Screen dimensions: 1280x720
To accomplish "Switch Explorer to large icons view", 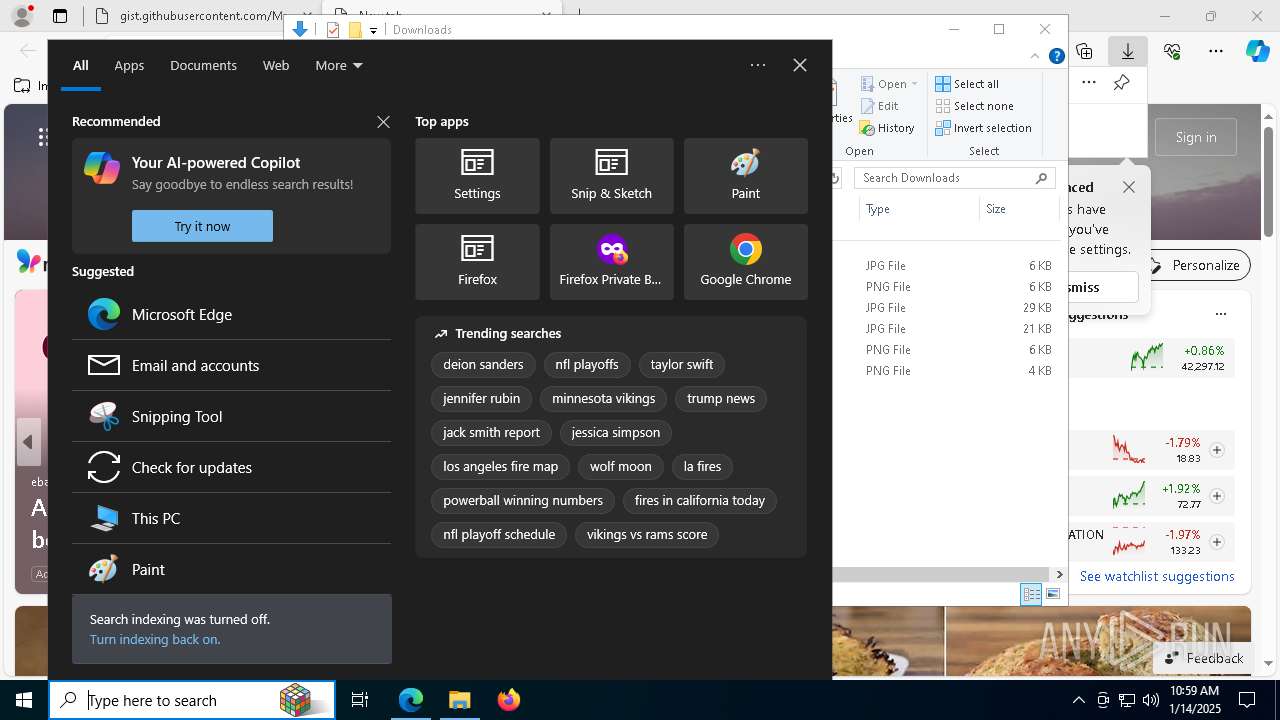I will click(1052, 594).
